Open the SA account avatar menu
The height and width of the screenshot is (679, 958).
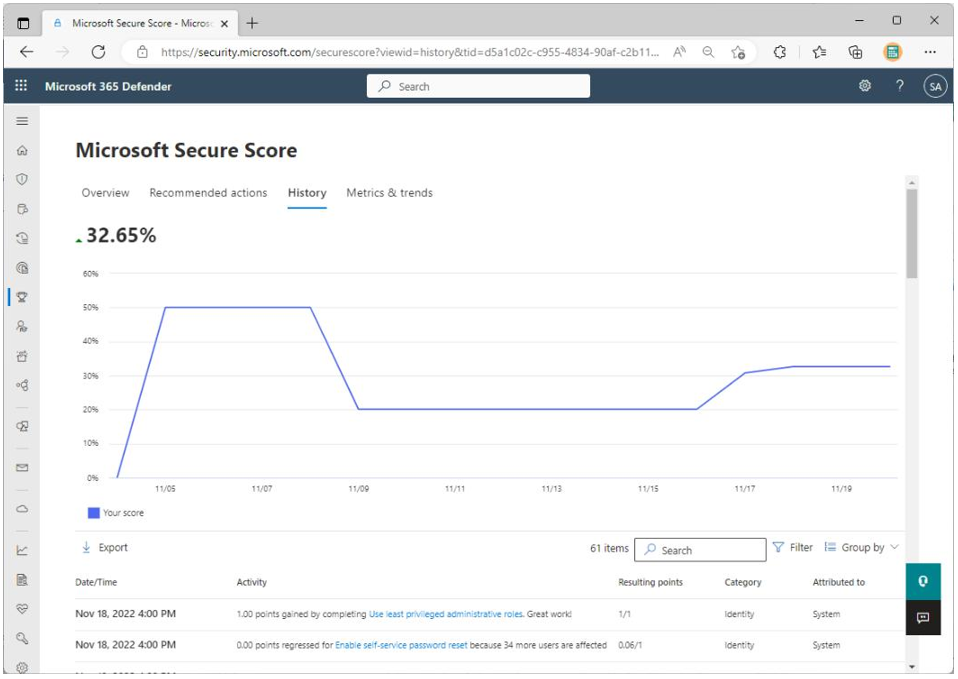point(935,86)
